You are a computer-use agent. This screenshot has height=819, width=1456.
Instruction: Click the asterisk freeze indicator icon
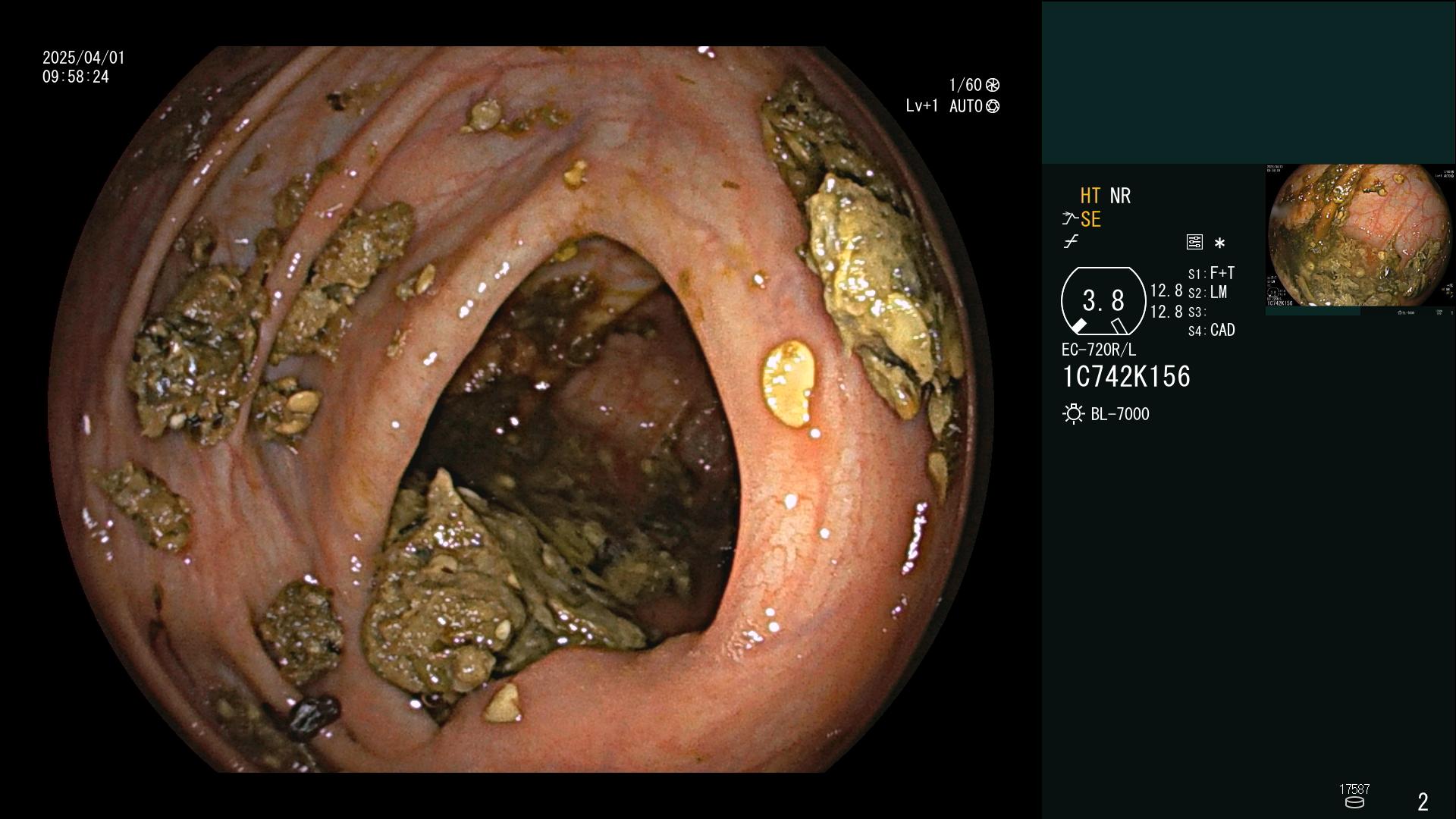pyautogui.click(x=1219, y=243)
